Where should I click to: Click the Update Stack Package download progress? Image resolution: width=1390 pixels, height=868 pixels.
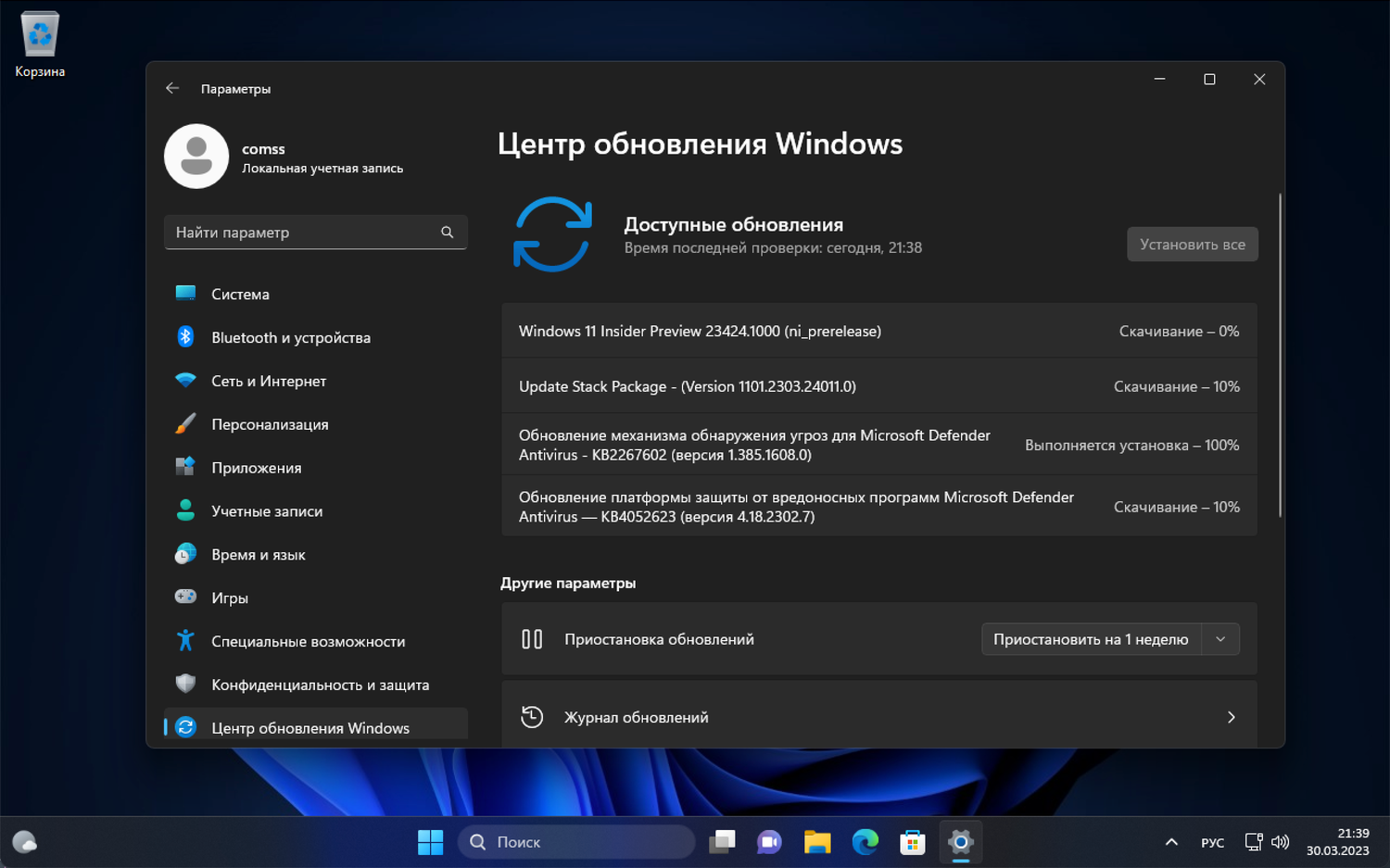(1177, 386)
